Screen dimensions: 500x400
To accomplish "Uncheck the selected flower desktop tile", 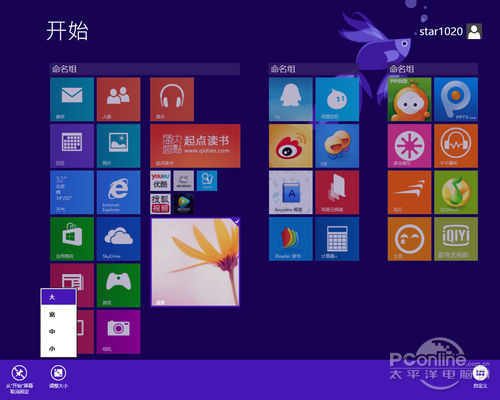I will (x=195, y=262).
